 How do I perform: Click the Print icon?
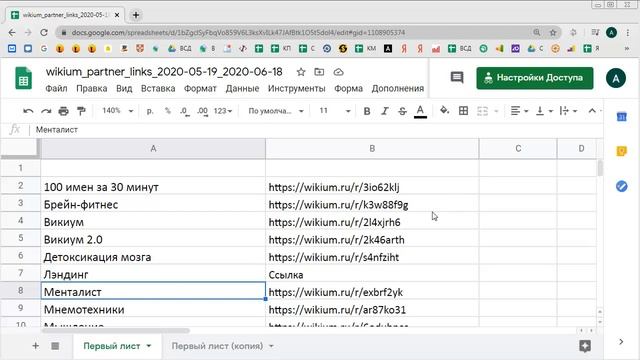pos(63,111)
